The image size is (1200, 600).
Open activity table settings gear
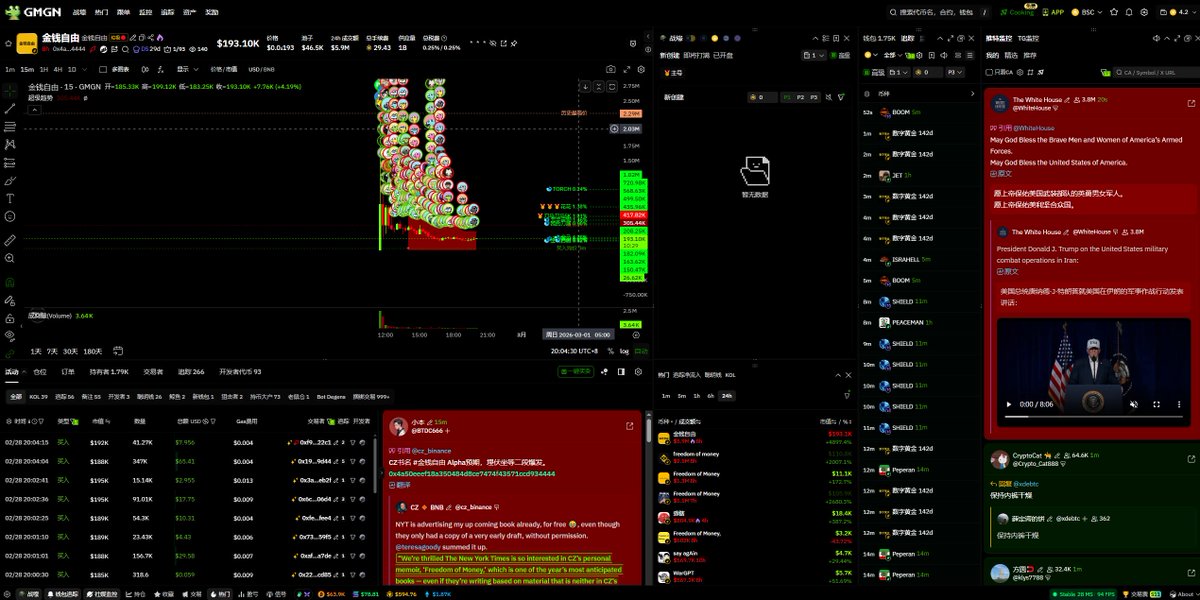[636, 371]
